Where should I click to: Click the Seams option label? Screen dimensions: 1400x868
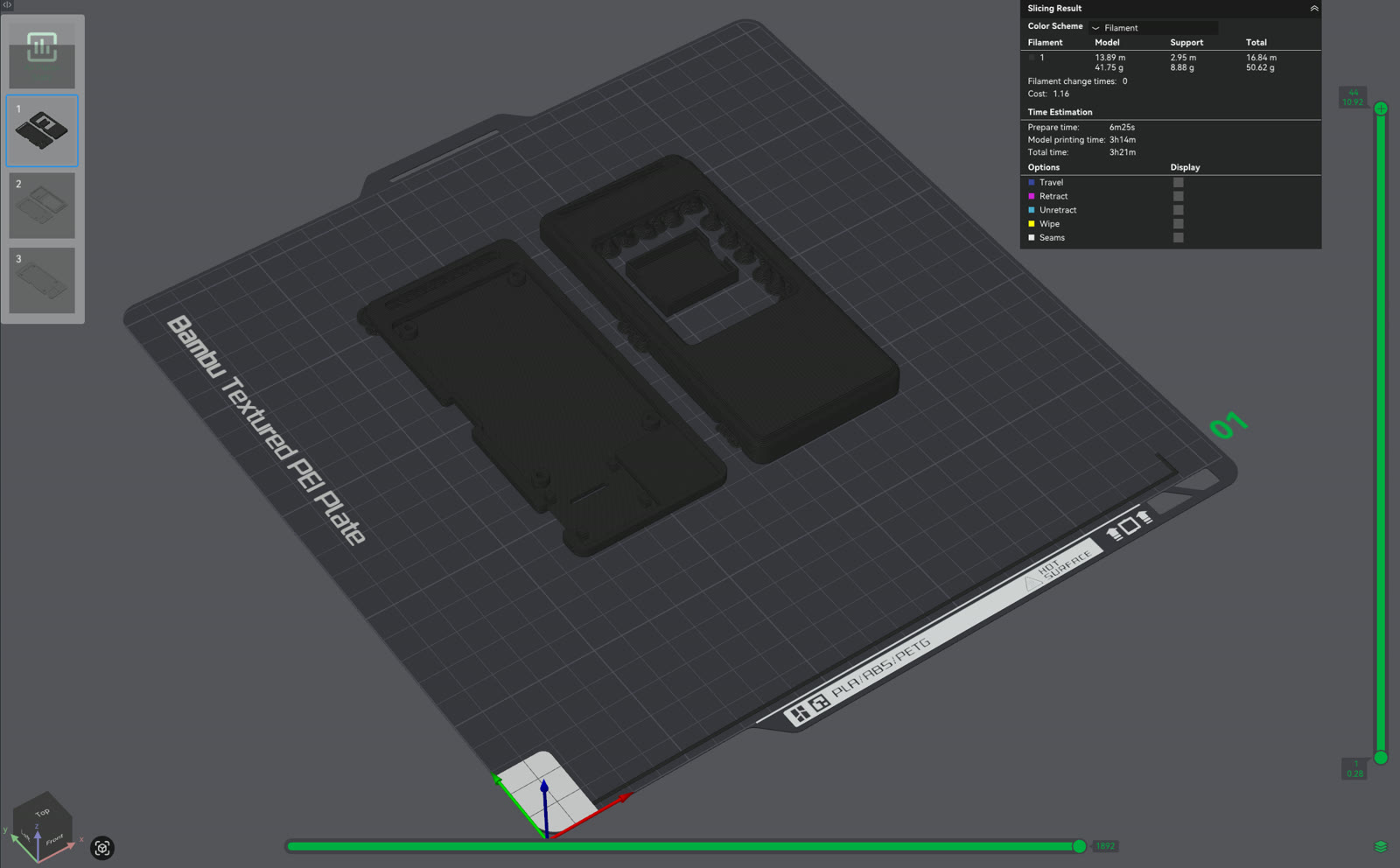pos(1052,238)
